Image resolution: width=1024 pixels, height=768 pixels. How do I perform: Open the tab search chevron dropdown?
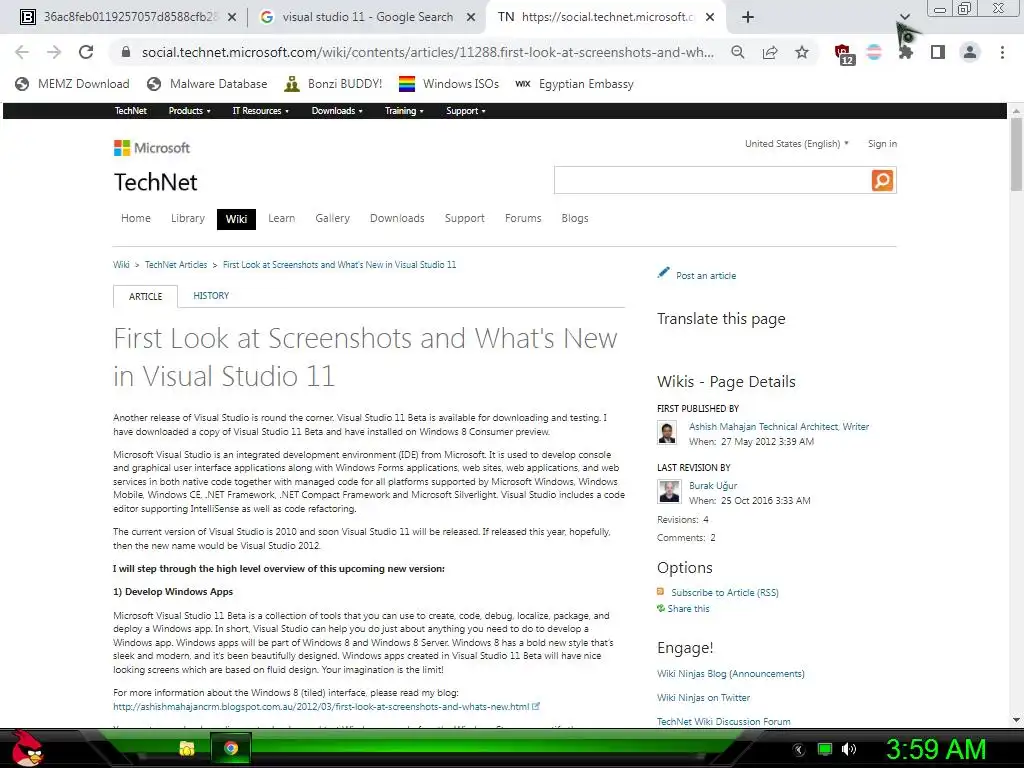pyautogui.click(x=904, y=17)
